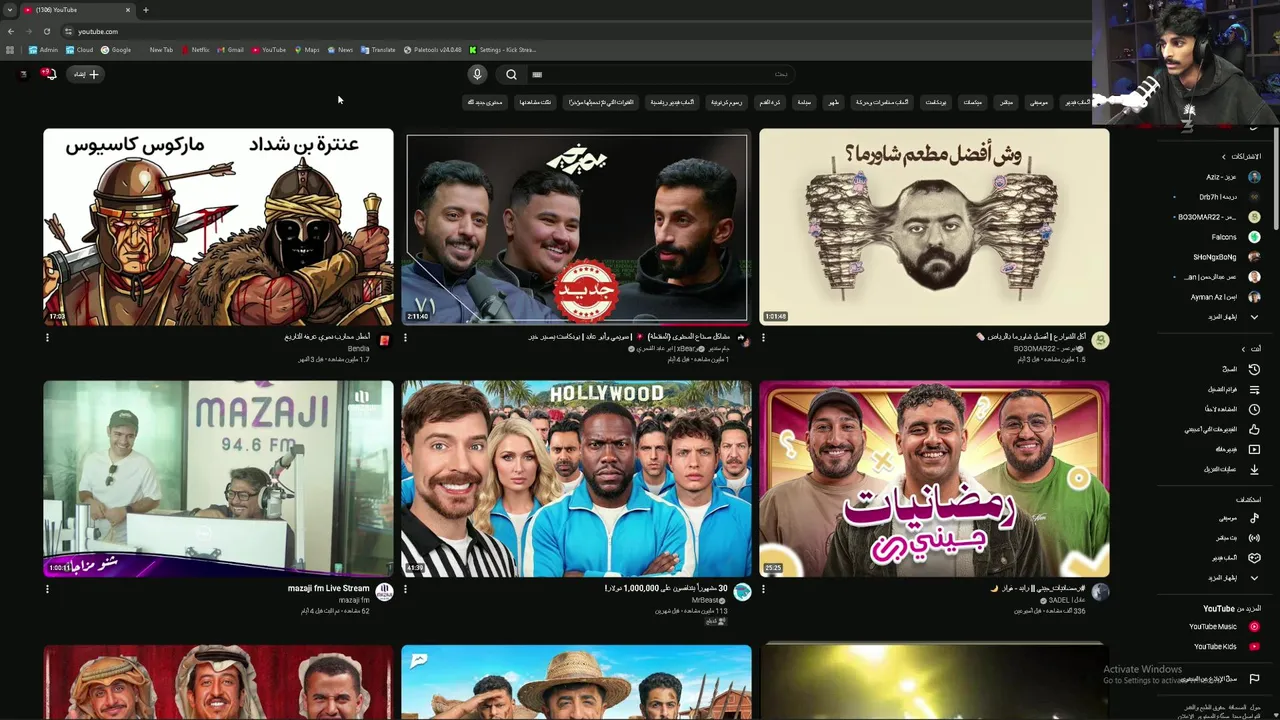Open the three-dot menu for shawarma video
This screenshot has width=1280, height=720.
[x=763, y=338]
